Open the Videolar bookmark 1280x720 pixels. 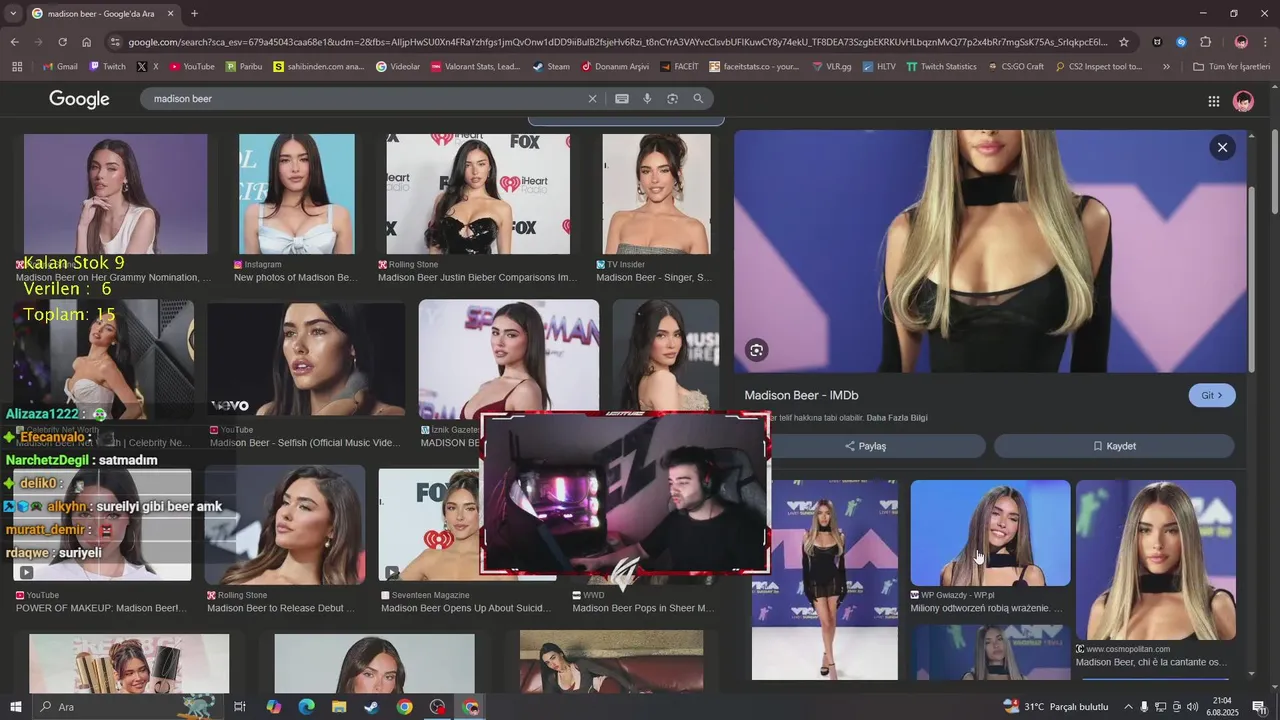(398, 67)
